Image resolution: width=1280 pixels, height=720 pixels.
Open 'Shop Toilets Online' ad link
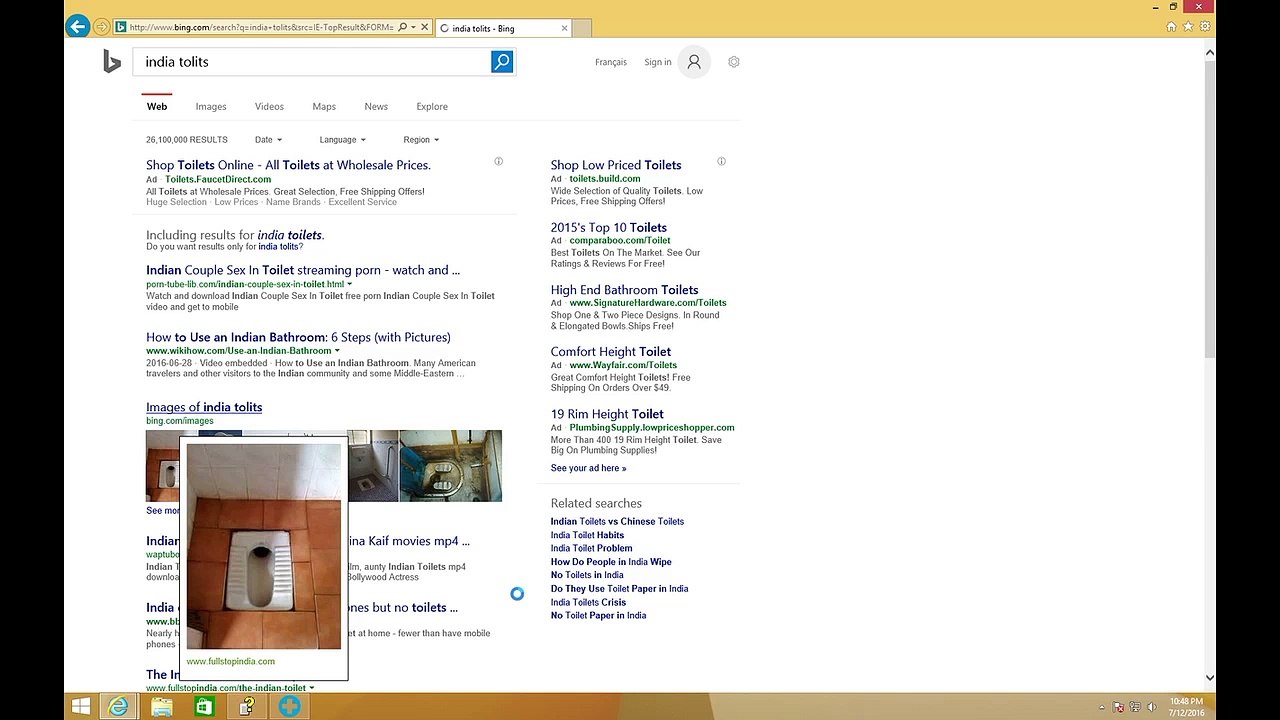click(x=288, y=165)
